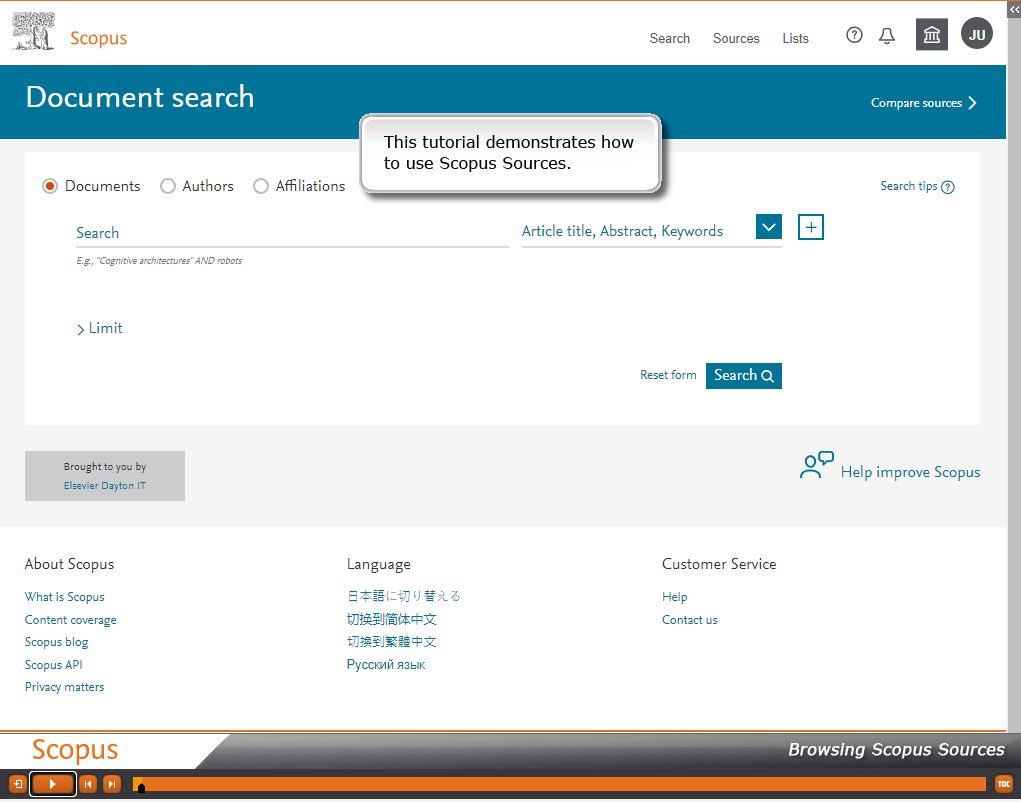Open What is Scopus link
Viewport: 1021px width, 802px height.
tap(64, 597)
